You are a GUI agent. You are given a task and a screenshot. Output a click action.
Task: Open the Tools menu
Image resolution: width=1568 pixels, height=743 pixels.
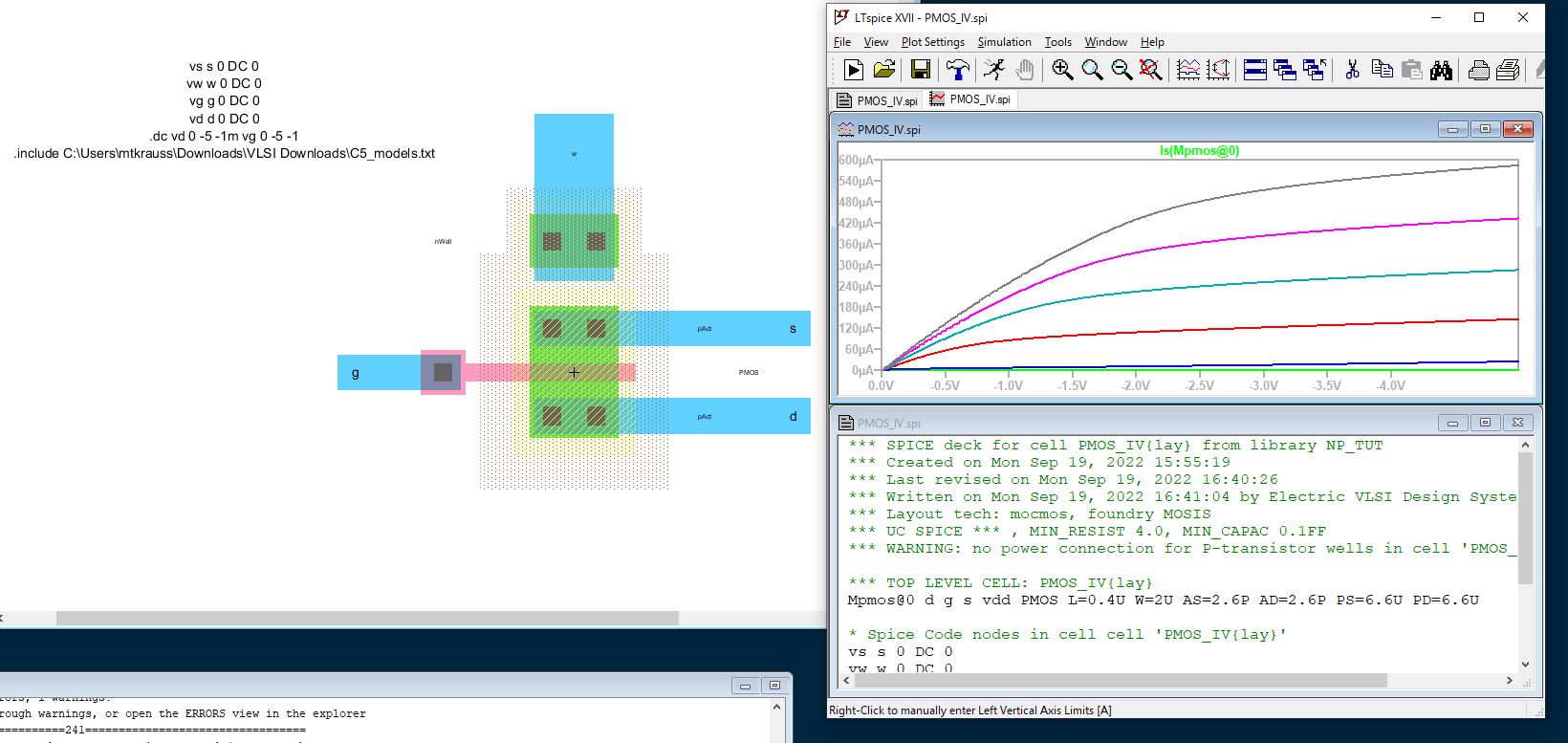[x=1057, y=42]
